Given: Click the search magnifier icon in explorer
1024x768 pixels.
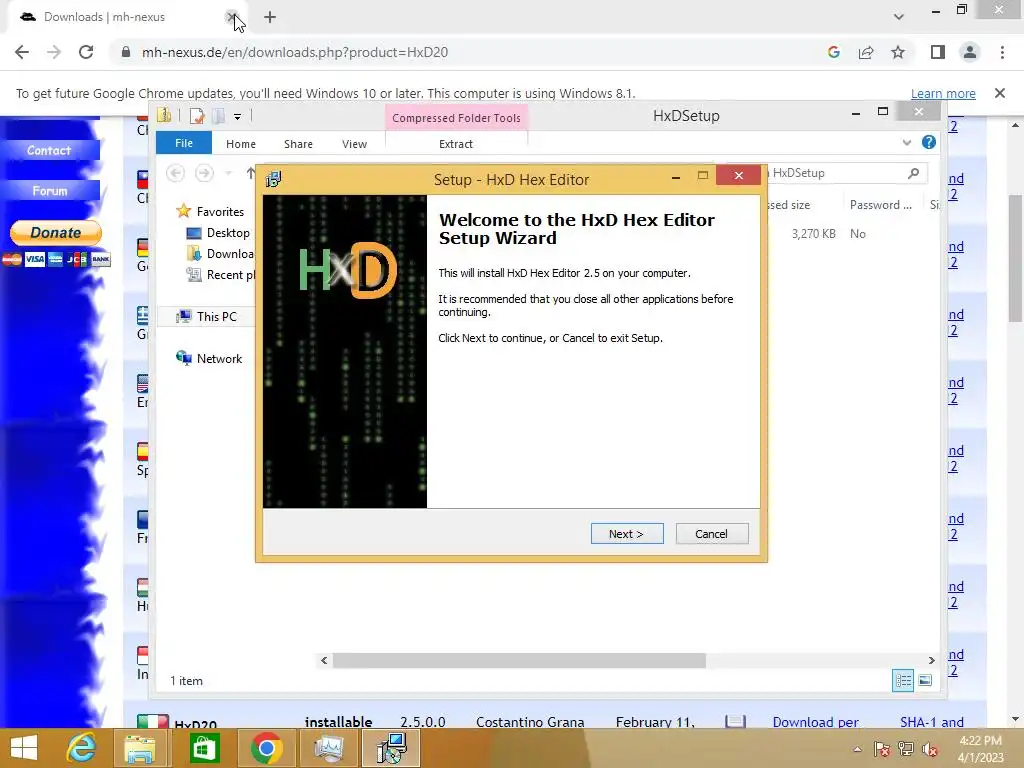Looking at the screenshot, I should pos(914,173).
